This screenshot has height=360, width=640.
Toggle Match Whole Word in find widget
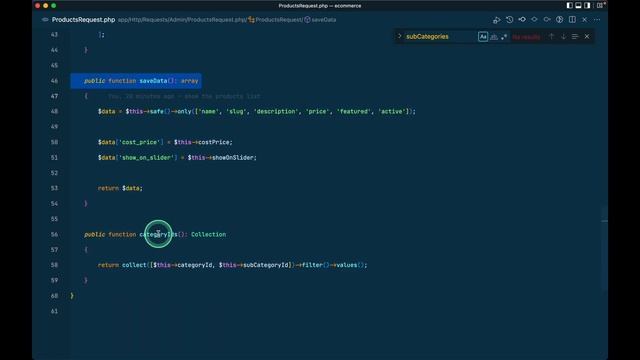494,37
